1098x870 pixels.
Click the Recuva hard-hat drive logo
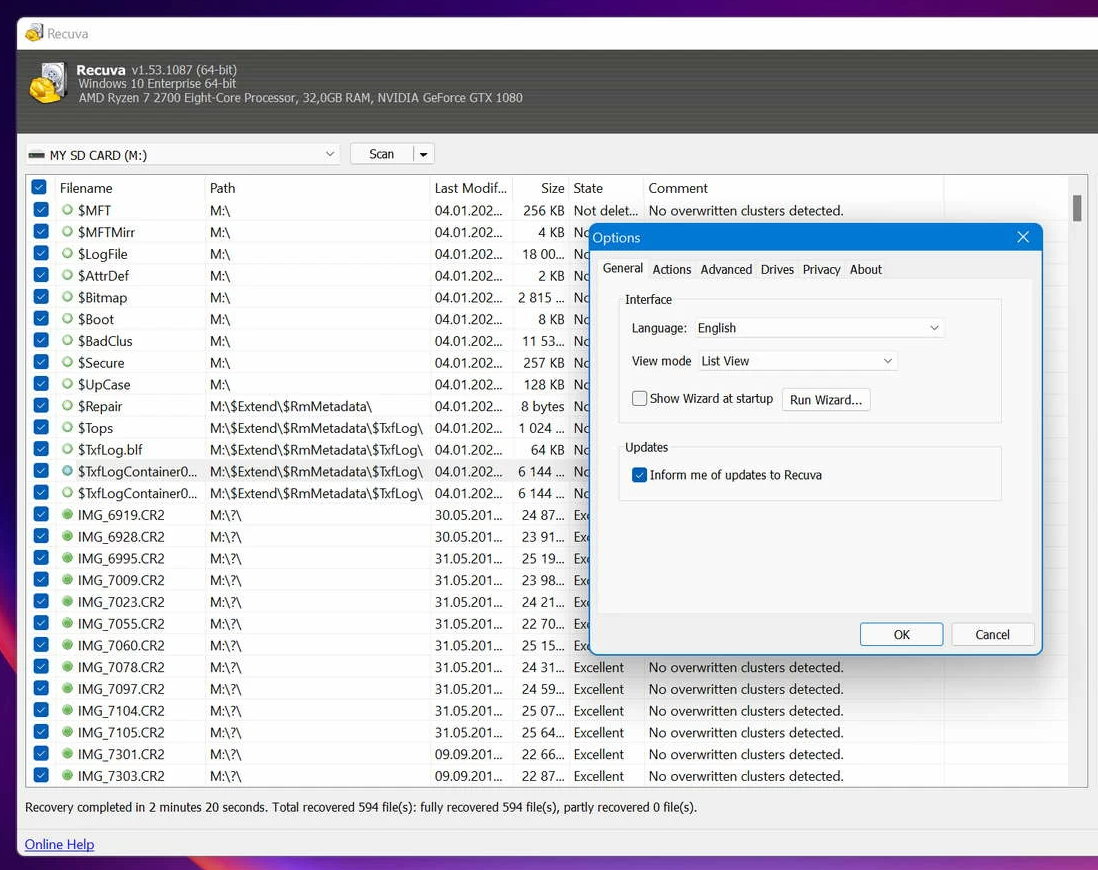[x=48, y=83]
